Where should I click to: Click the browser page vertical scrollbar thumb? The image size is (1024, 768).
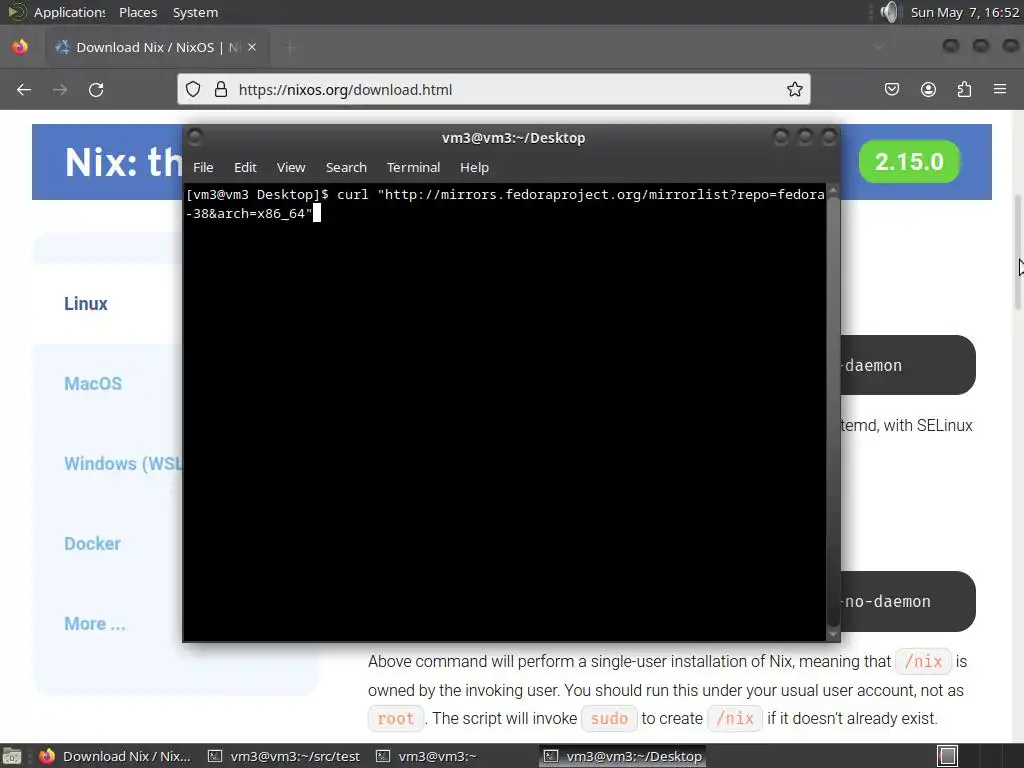point(1017,252)
